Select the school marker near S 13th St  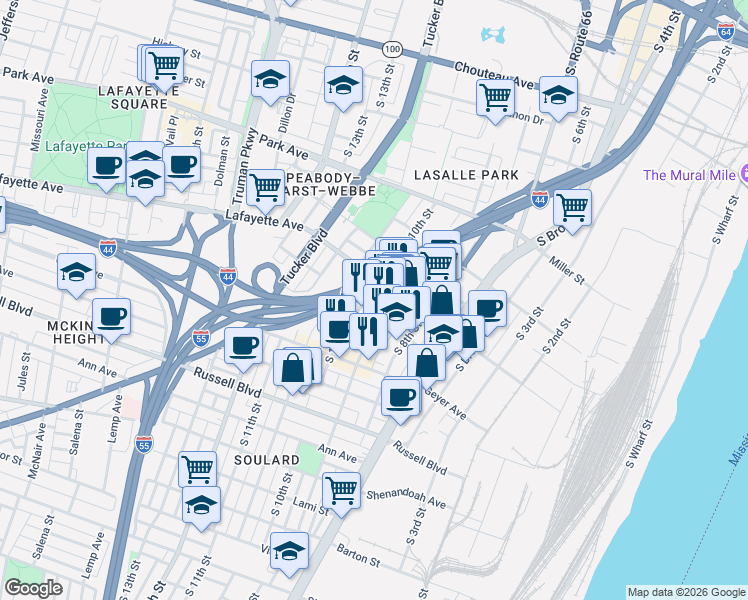(343, 85)
